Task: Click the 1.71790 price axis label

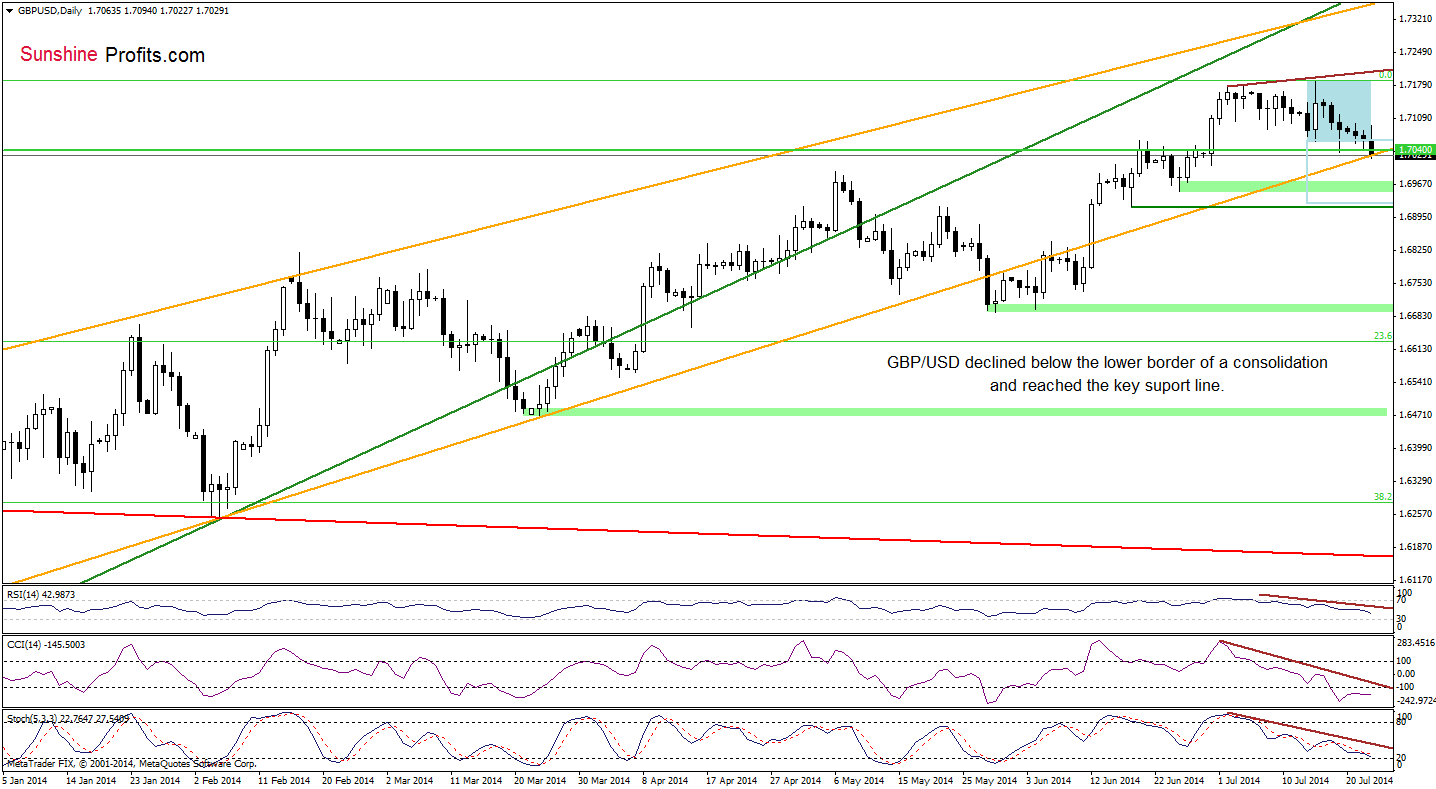Action: (1414, 85)
